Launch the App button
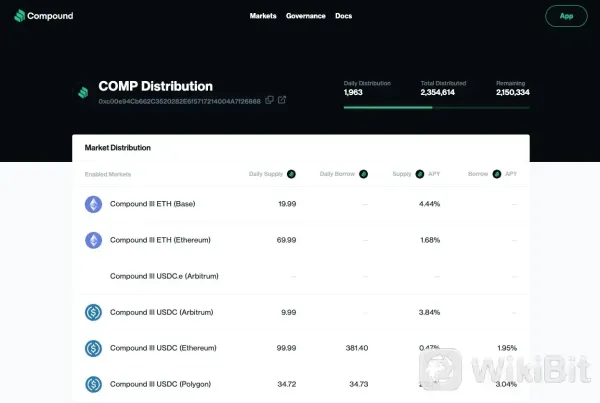Screen dimensions: 600x403 pos(566,16)
